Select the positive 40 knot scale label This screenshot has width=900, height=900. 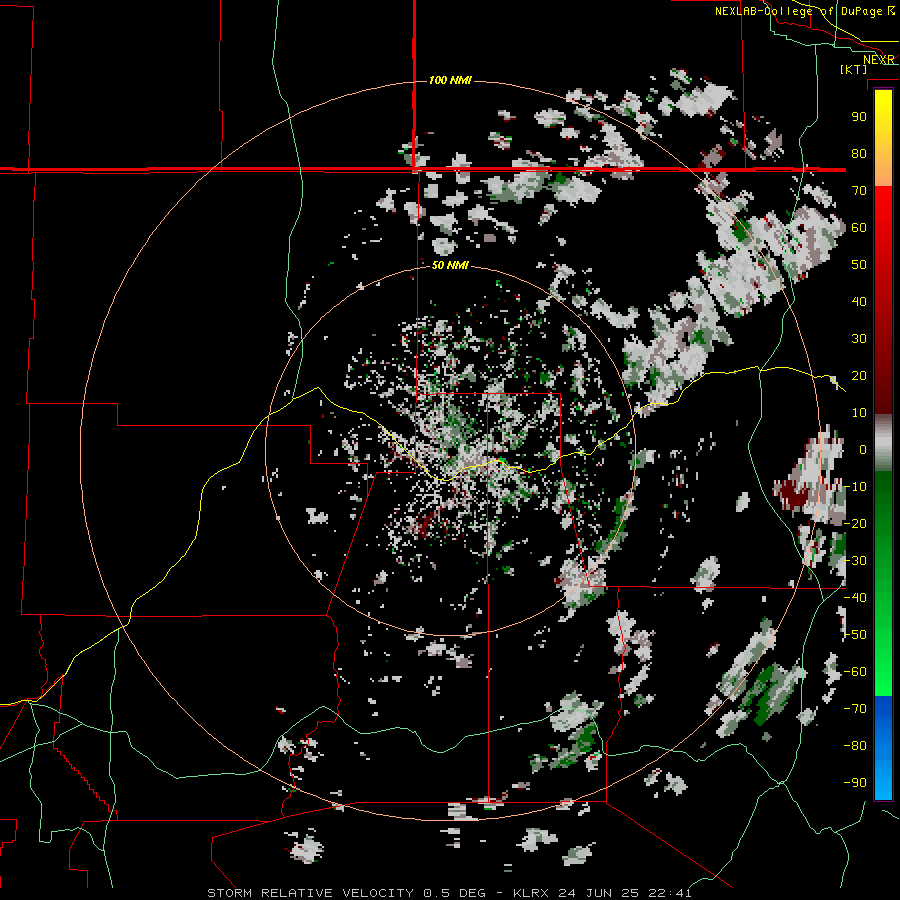click(859, 301)
